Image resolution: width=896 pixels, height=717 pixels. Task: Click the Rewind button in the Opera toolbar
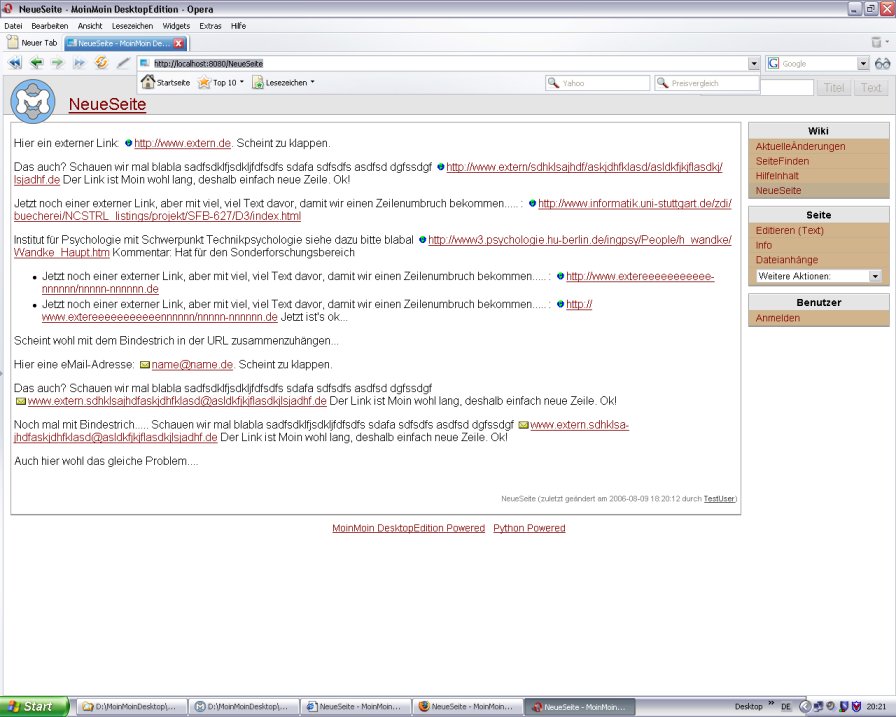coord(15,63)
